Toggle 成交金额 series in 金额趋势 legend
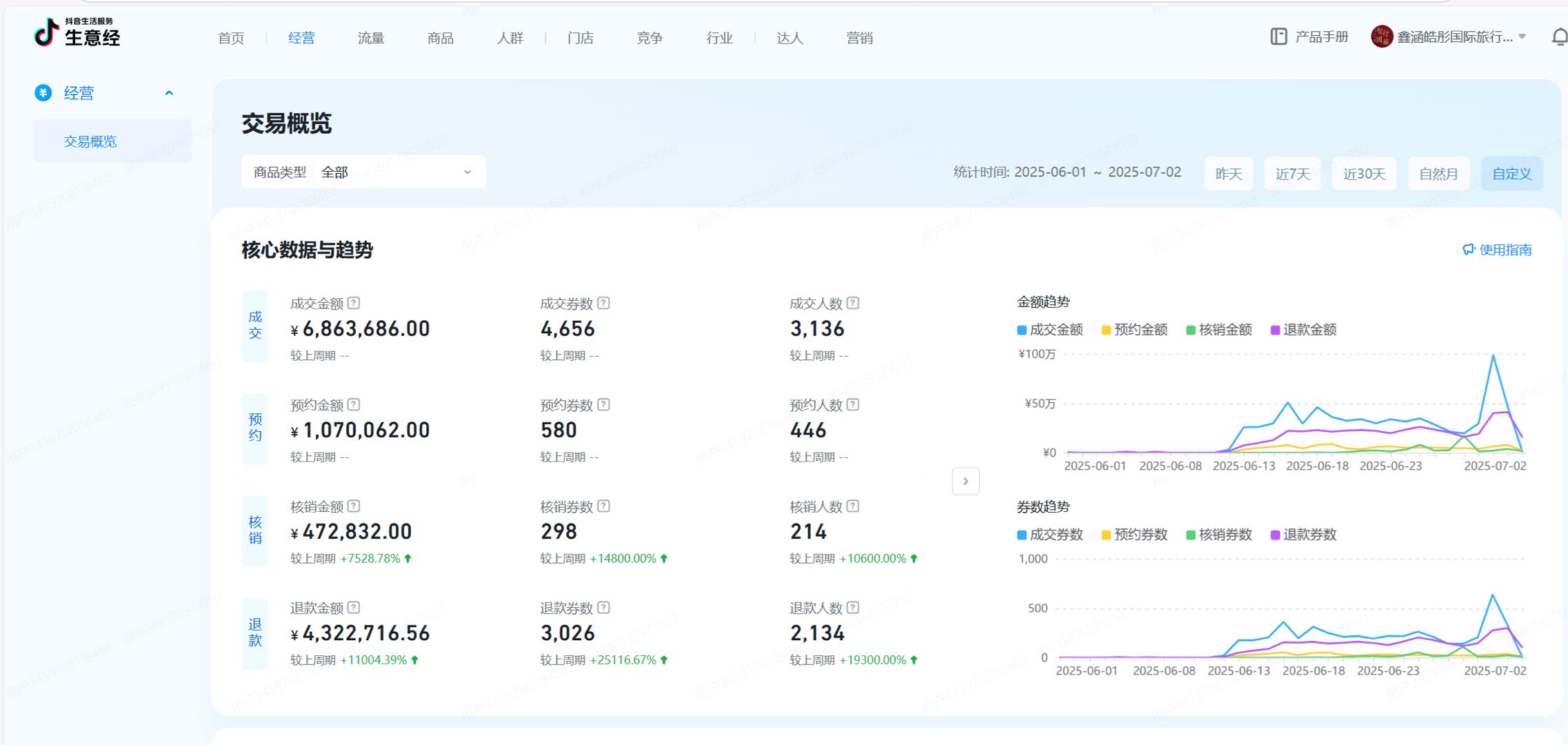This screenshot has height=745, width=1568. (x=1049, y=330)
